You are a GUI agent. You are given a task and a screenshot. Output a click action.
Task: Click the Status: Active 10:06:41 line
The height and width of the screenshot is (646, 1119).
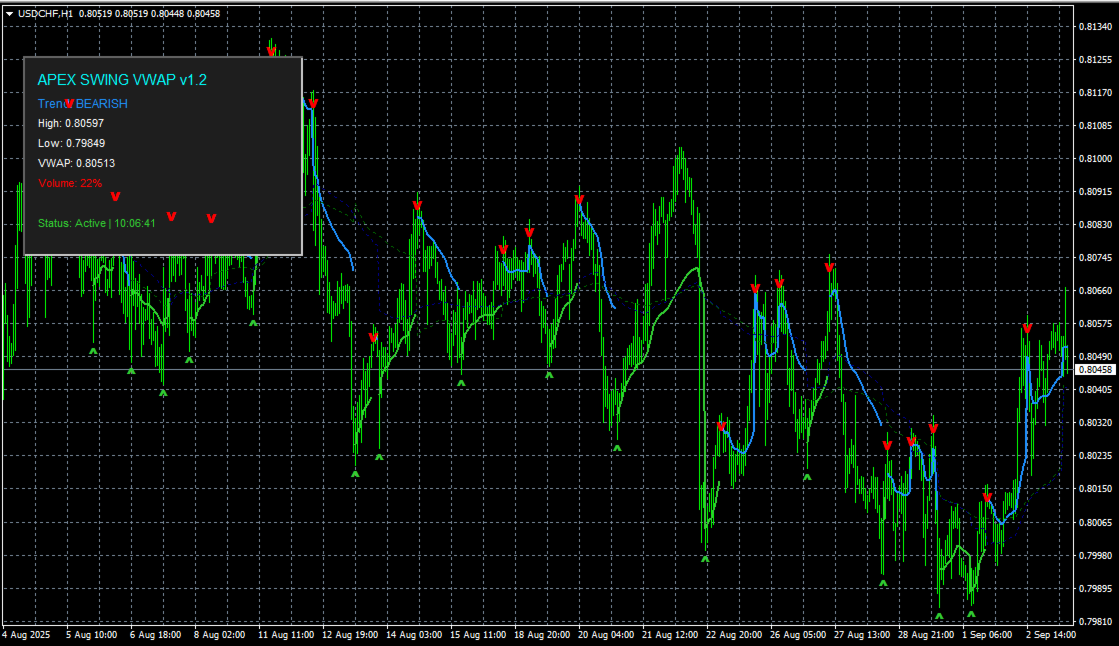click(96, 223)
